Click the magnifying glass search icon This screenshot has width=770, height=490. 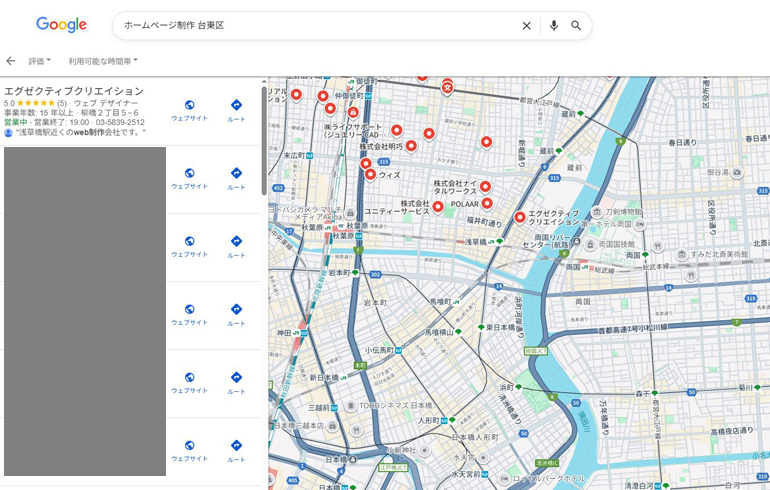point(577,26)
